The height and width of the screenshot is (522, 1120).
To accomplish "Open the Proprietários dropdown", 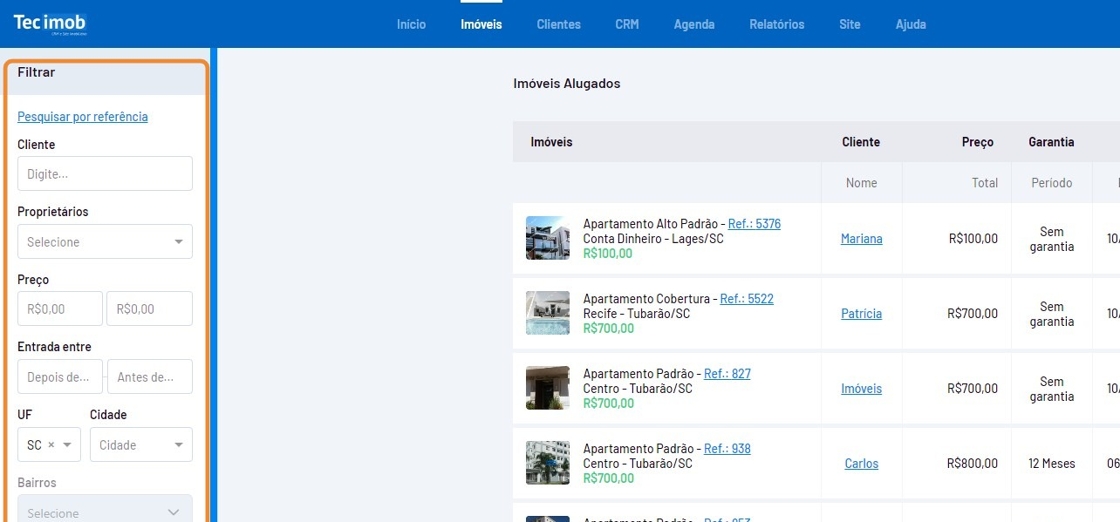I will (105, 242).
